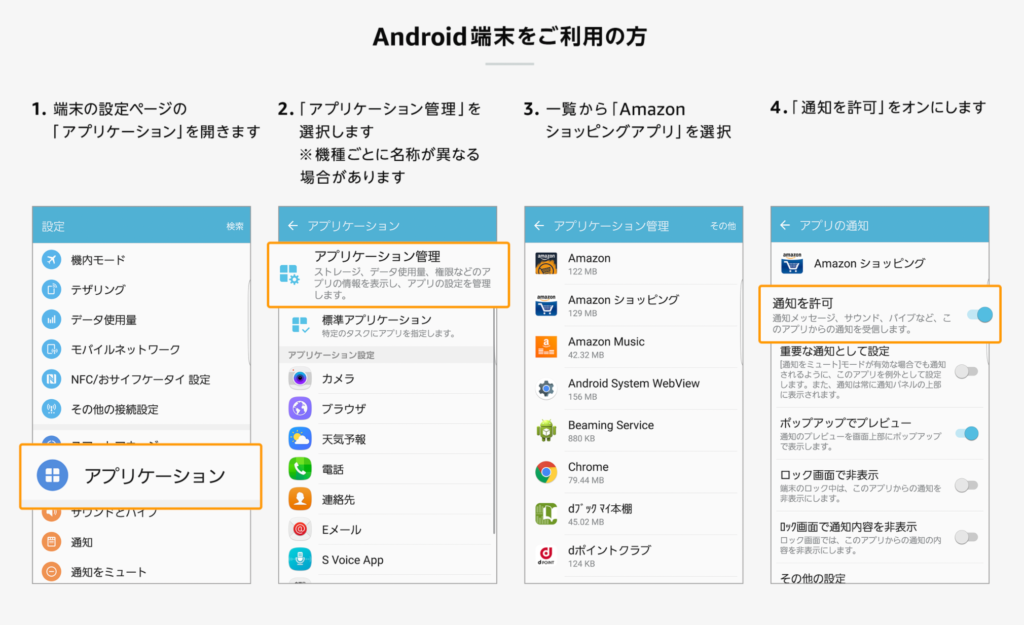Open テザリング via its icon

click(x=52, y=289)
